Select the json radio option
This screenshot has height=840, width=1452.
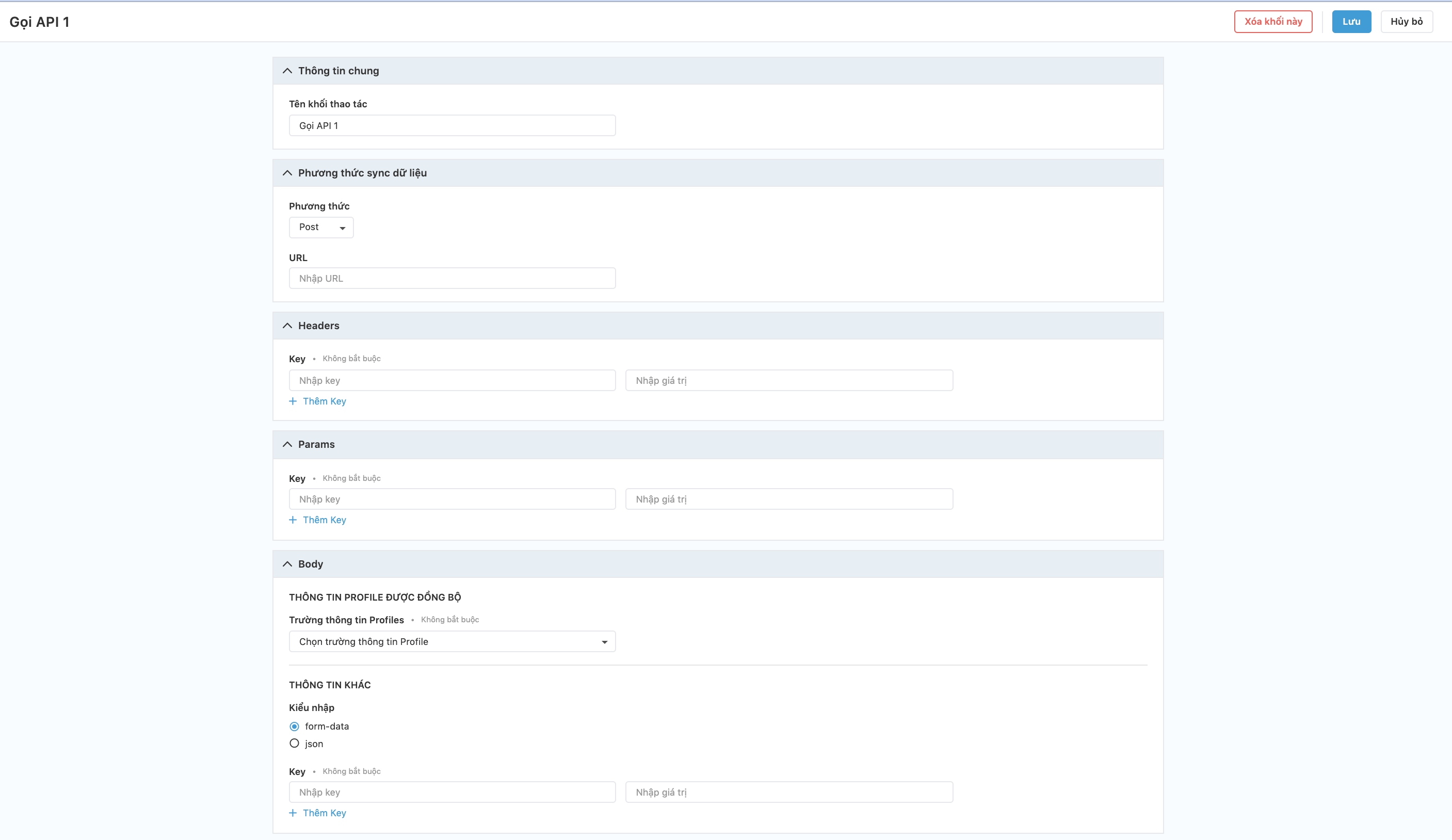point(295,744)
